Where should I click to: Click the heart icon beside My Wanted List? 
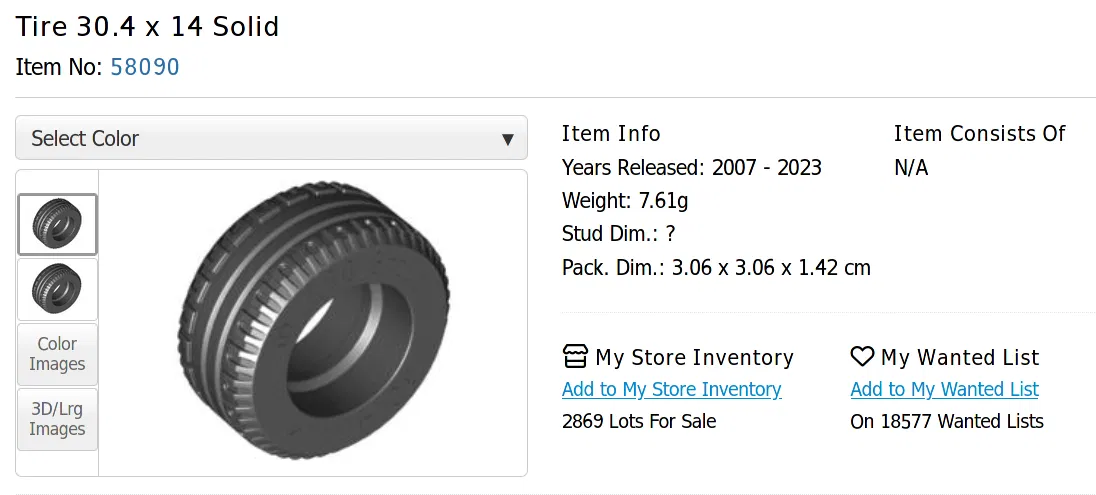coord(862,357)
